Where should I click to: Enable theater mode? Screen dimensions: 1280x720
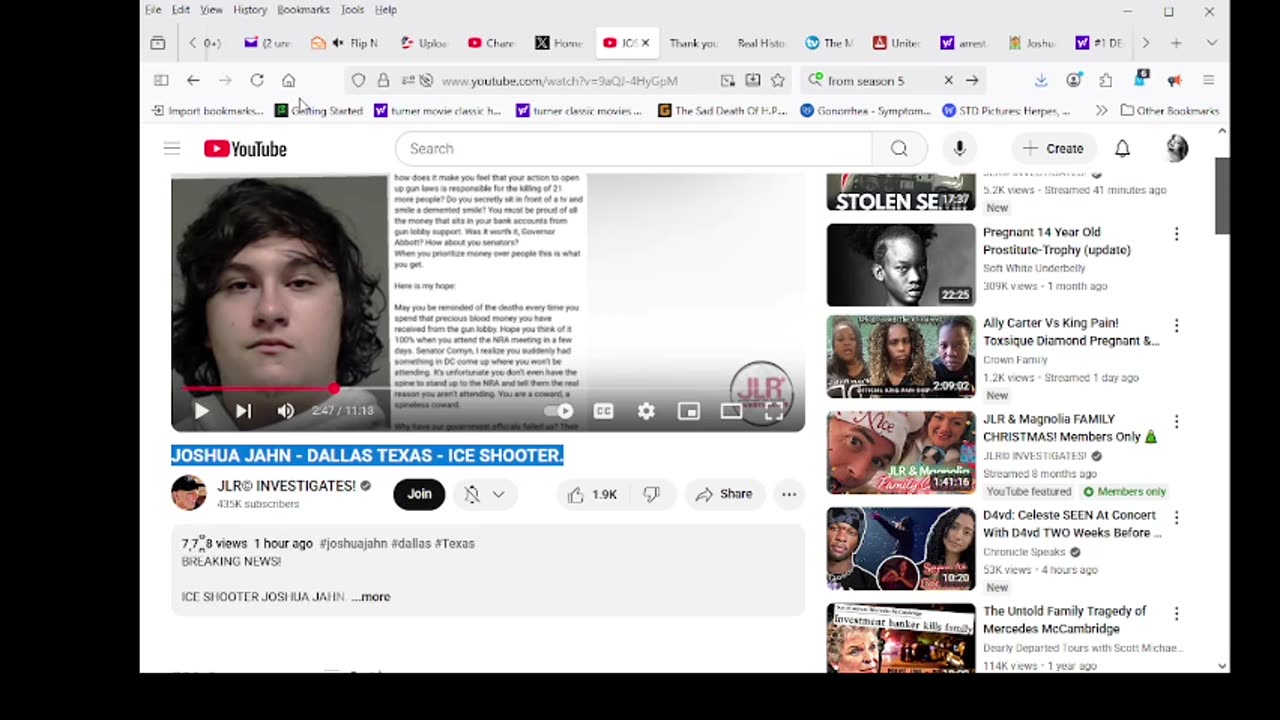click(731, 411)
